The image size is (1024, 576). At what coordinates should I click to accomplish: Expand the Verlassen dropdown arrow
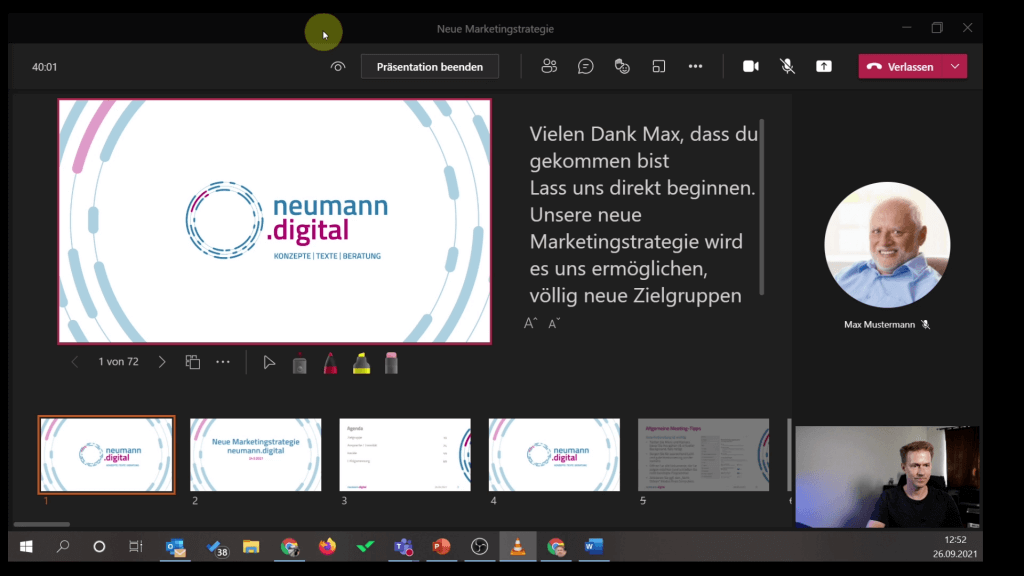click(955, 67)
